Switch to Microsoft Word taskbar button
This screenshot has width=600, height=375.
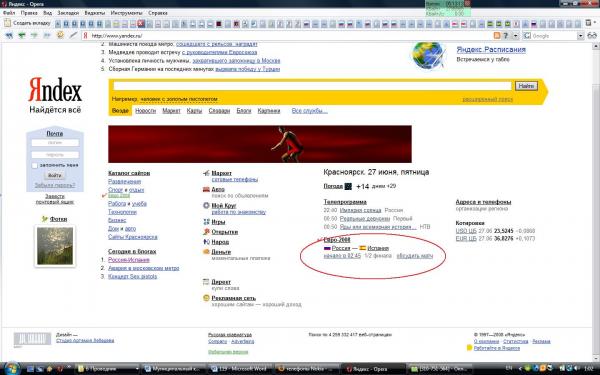coord(240,368)
